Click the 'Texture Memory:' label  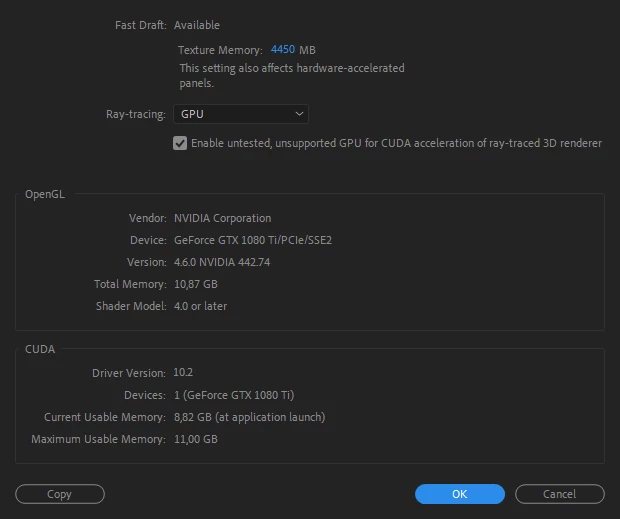pyautogui.click(x=220, y=50)
